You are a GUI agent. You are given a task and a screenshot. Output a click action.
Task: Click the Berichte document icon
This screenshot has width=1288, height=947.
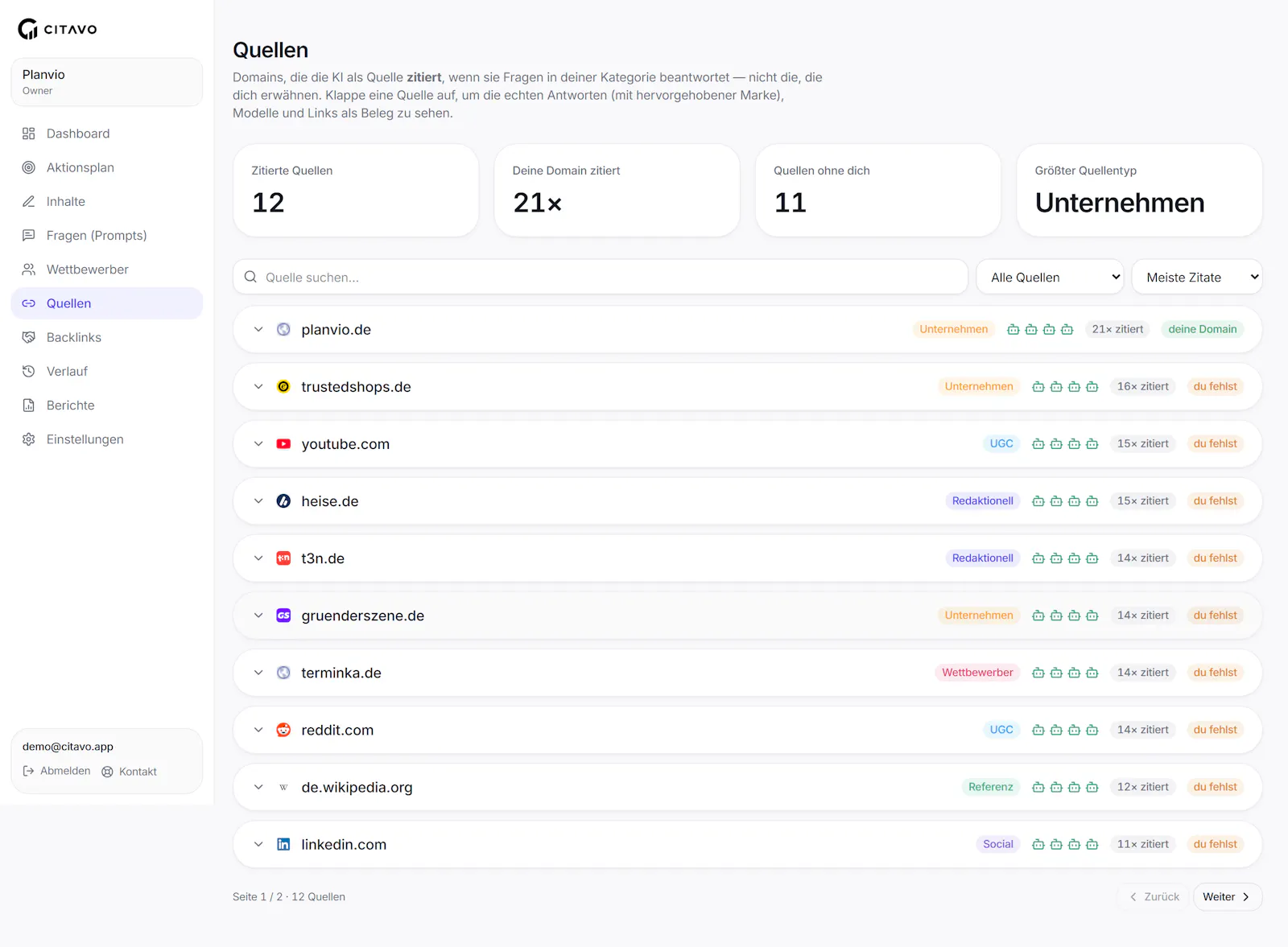tap(29, 406)
